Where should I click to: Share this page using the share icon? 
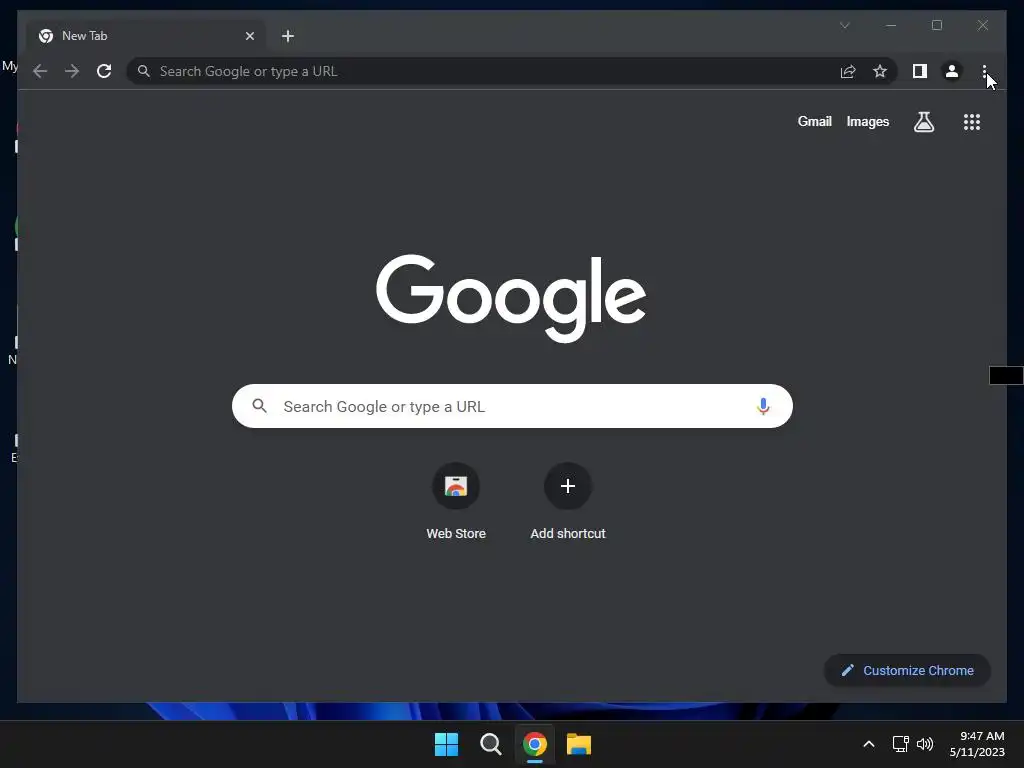point(848,71)
